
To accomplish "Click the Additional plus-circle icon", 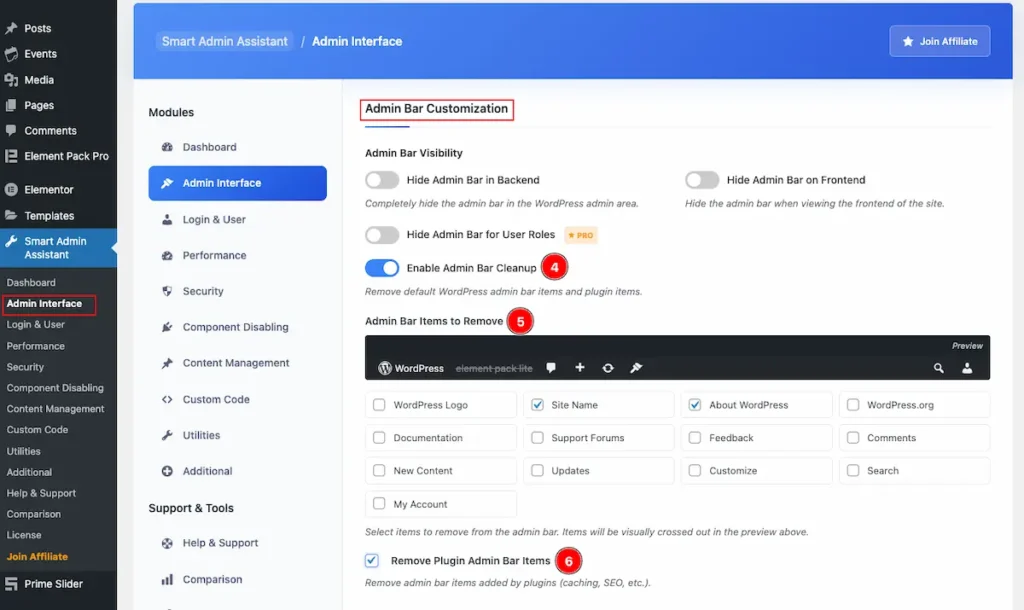I will pyautogui.click(x=167, y=471).
